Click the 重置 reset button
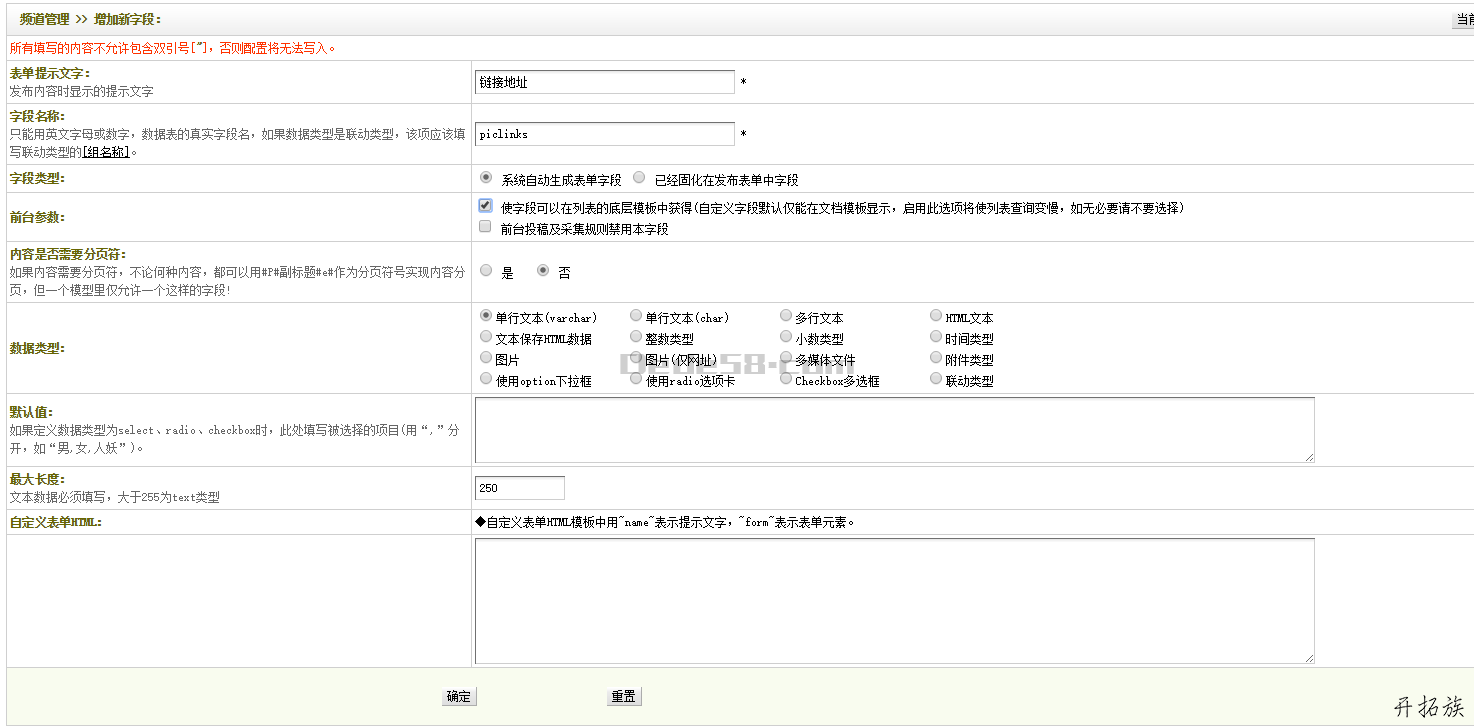The width and height of the screenshot is (1474, 728). tap(624, 697)
